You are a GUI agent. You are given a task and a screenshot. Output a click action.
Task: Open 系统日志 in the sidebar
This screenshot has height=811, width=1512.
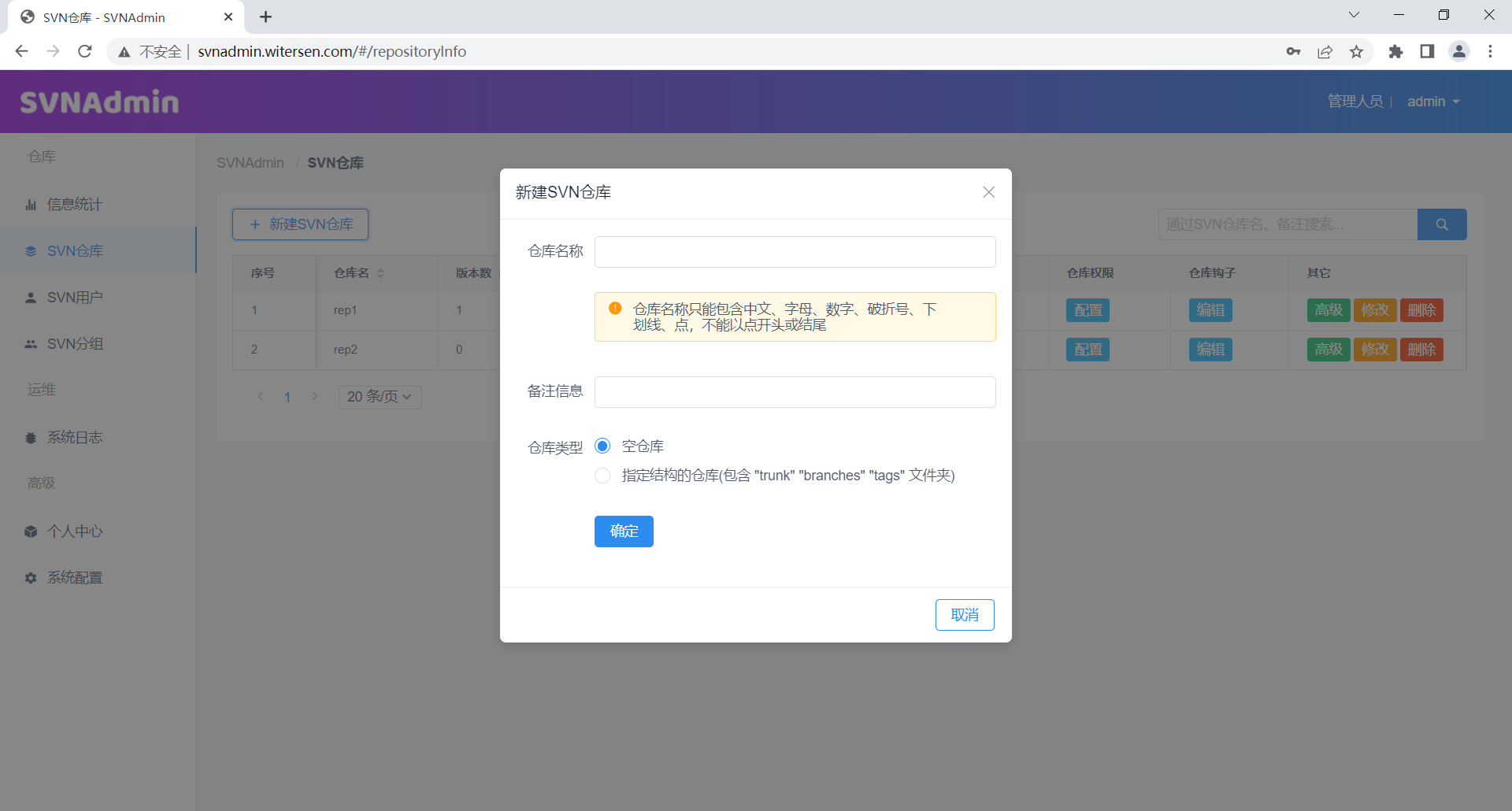(98, 438)
